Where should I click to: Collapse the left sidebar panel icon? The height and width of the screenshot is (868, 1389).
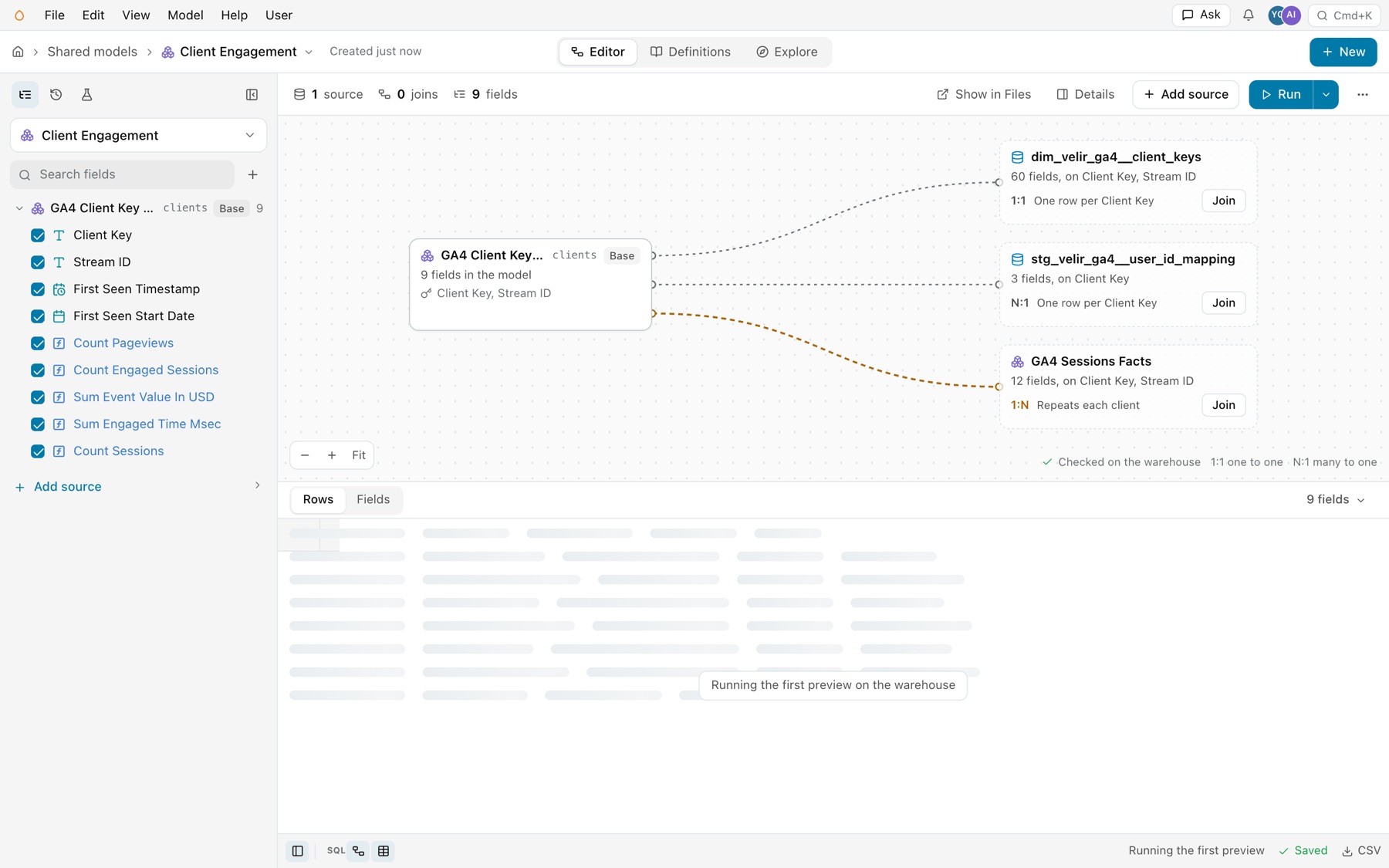252,94
